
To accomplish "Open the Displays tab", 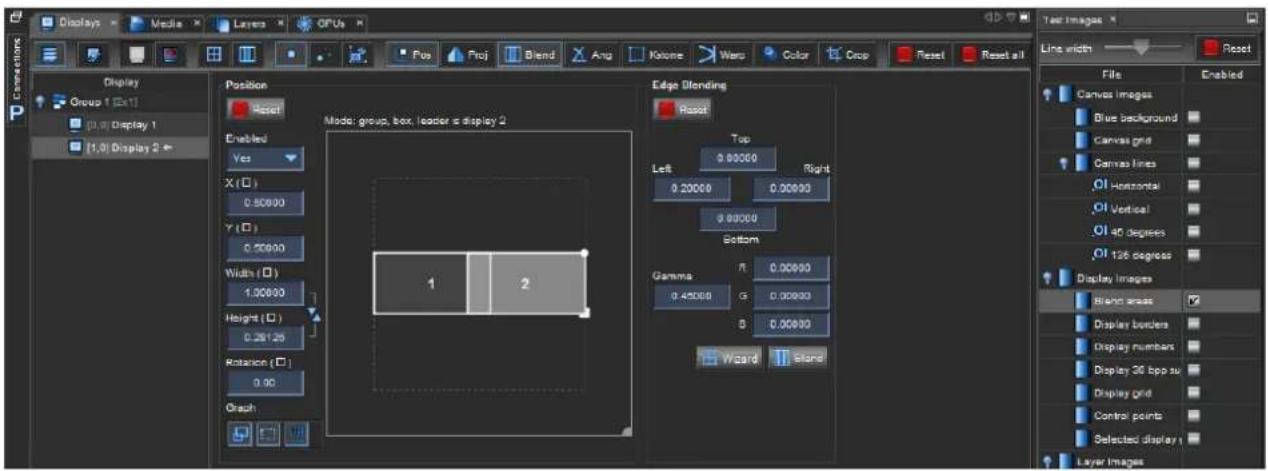I will point(76,22).
